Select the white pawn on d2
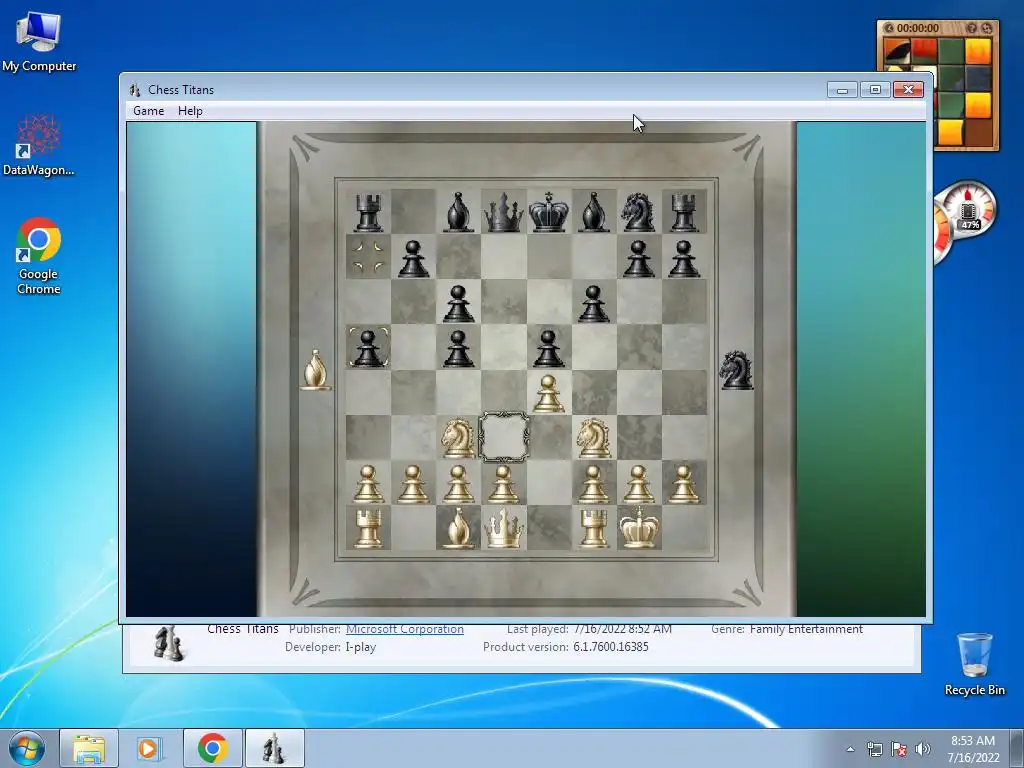1024x768 pixels. [x=504, y=484]
